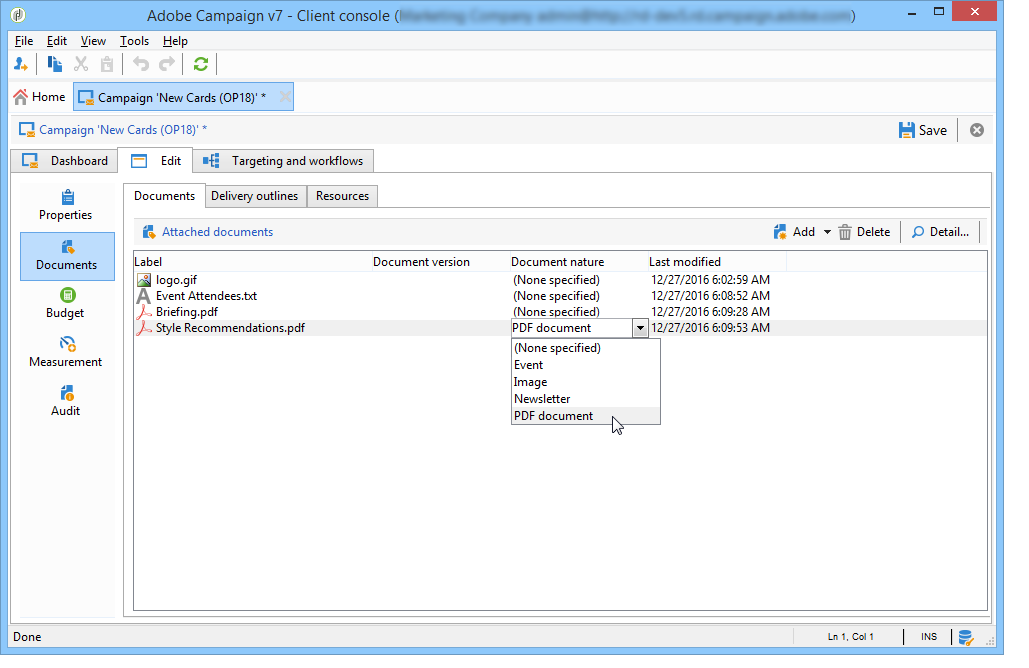The height and width of the screenshot is (668, 1029).
Task: Click the Ln 1, Col 1 status indicator
Action: 850,637
